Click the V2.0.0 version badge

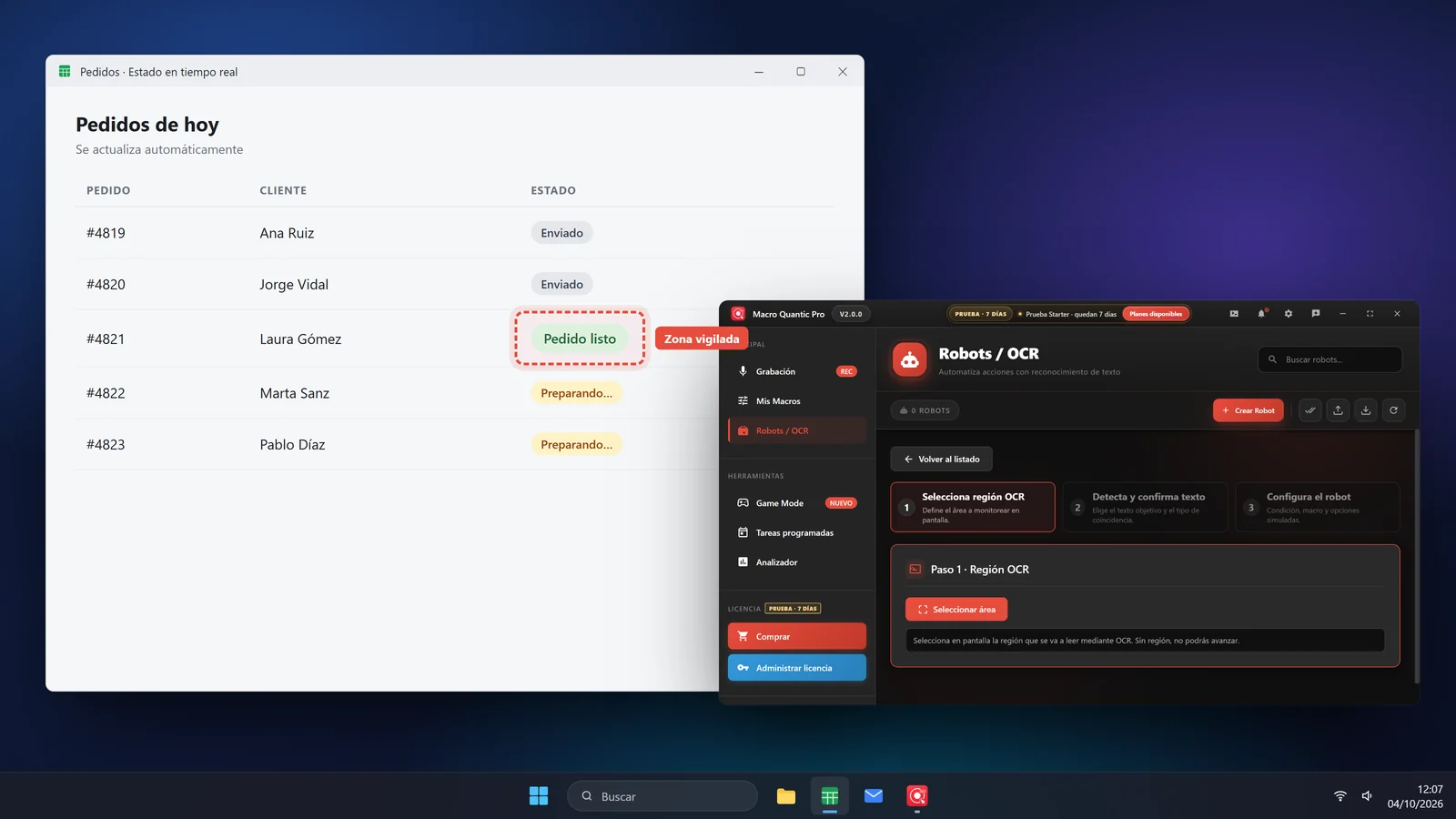pos(851,314)
